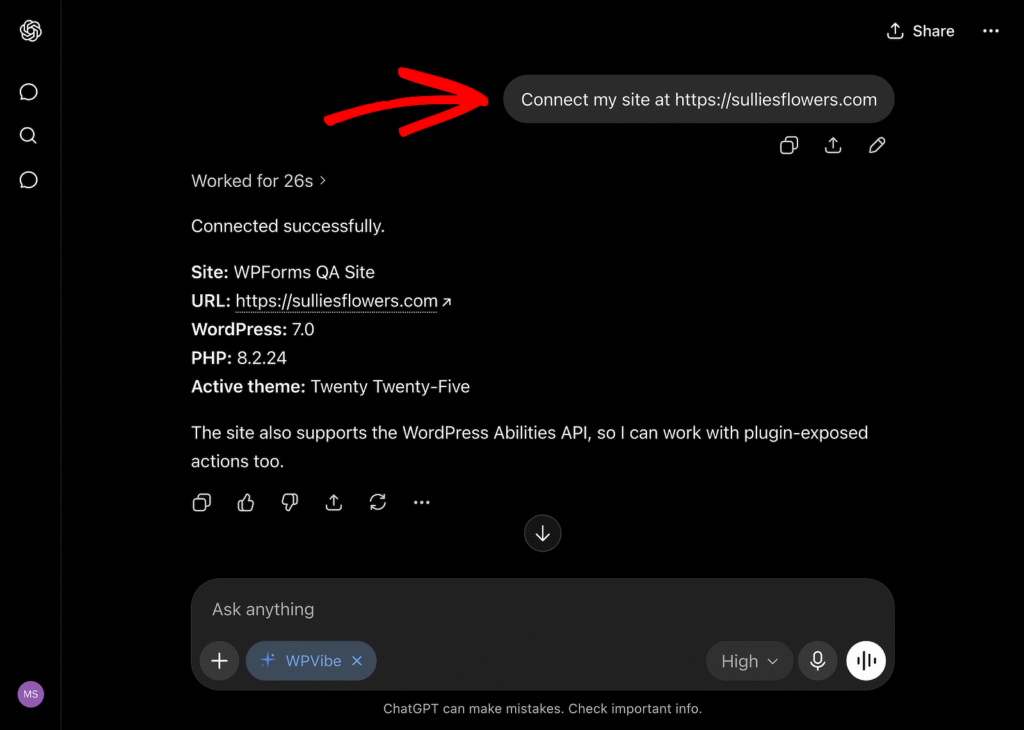
Task: Remove the WPVibe chip with X
Action: [x=357, y=661]
